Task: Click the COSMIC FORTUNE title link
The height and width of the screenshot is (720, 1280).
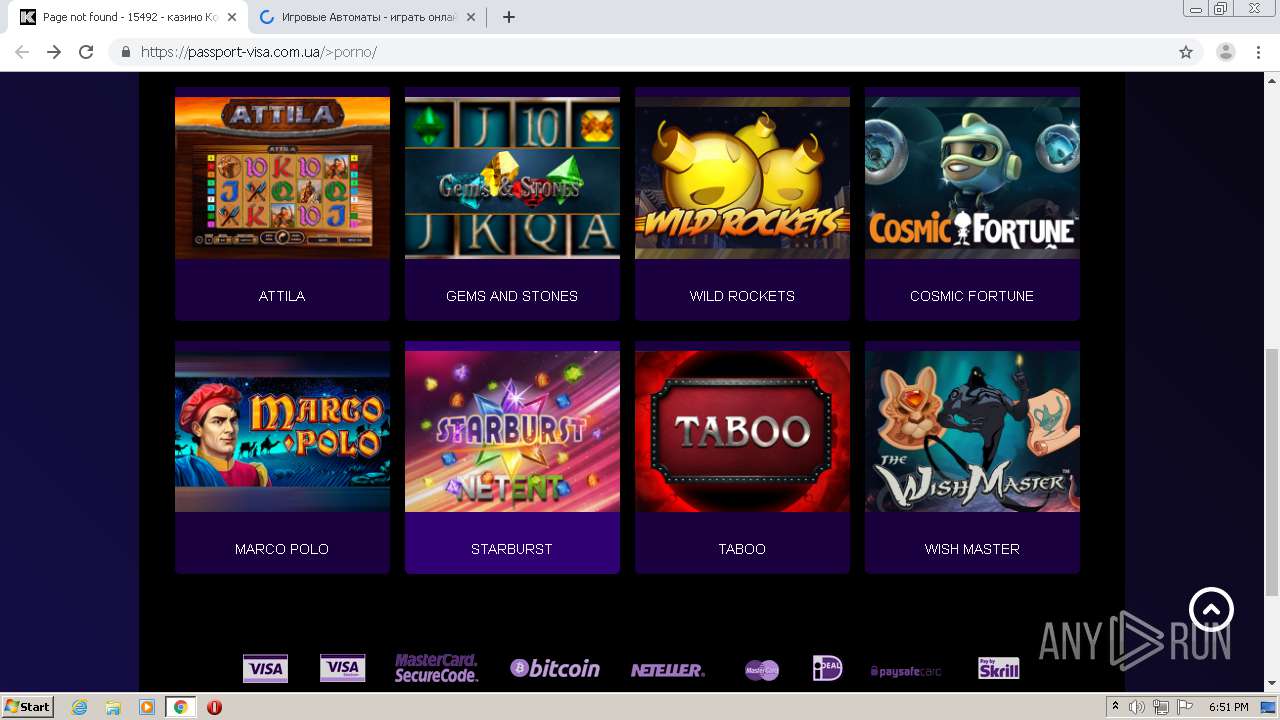Action: click(972, 296)
